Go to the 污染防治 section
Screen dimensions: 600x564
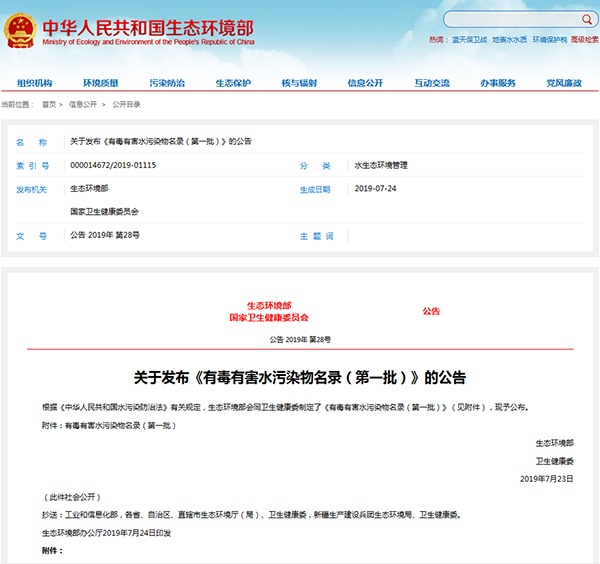pyautogui.click(x=167, y=83)
